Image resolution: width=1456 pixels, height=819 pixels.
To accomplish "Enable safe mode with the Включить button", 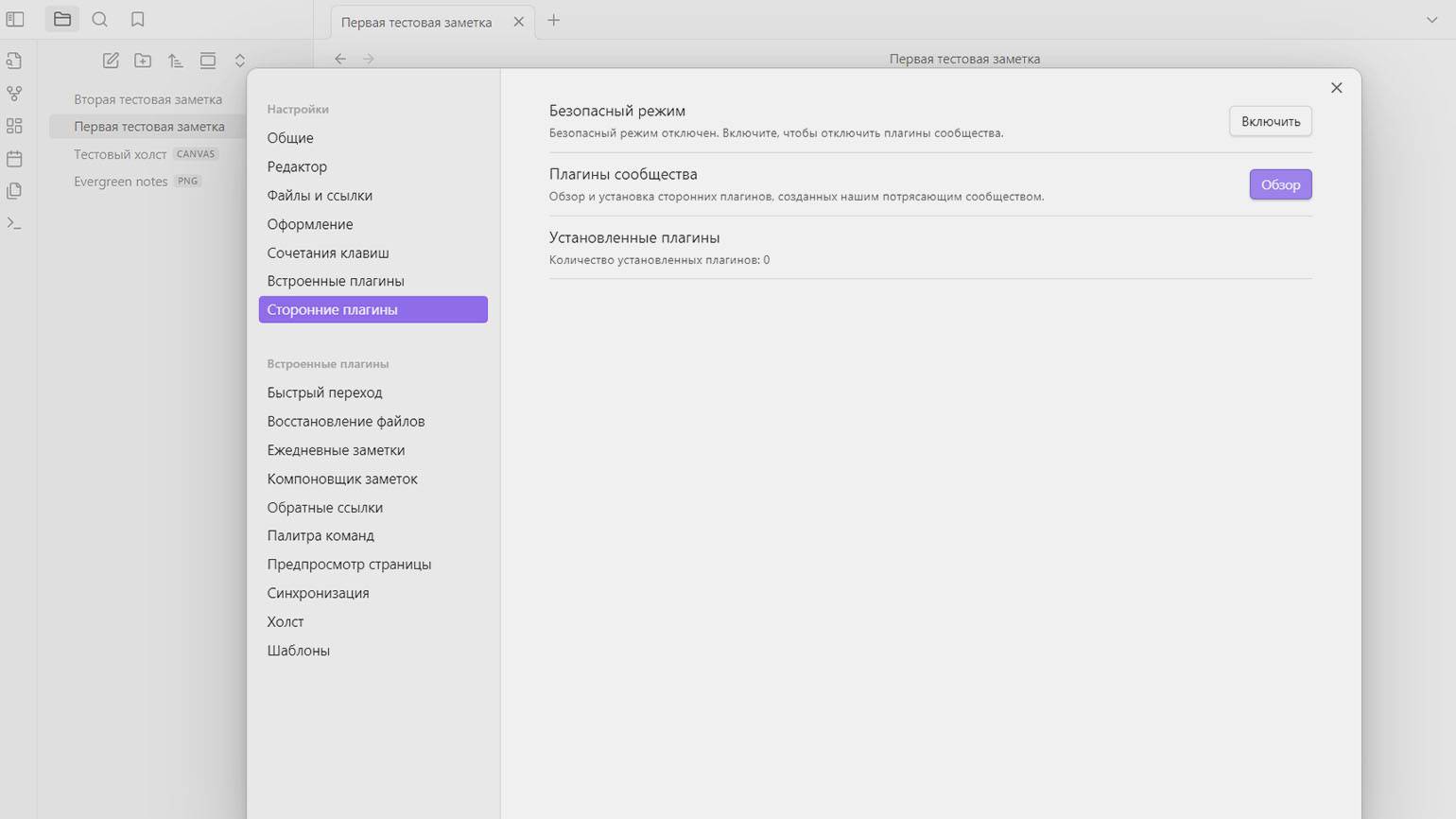I will [x=1271, y=121].
